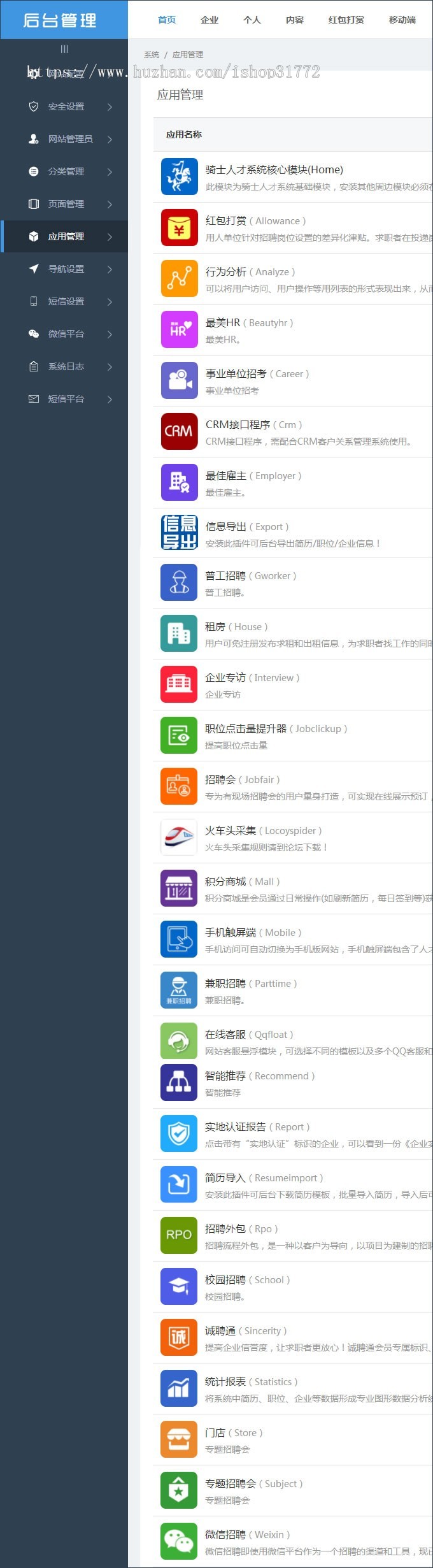
Task: Click the 手机触屏端 Mobile tablet icon
Action: tap(179, 939)
